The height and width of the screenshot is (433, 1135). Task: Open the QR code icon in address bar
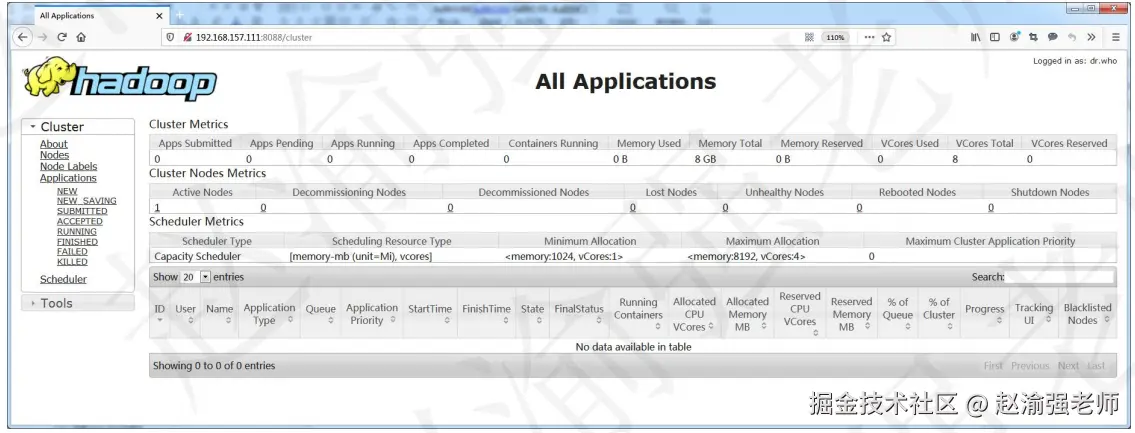tap(809, 37)
